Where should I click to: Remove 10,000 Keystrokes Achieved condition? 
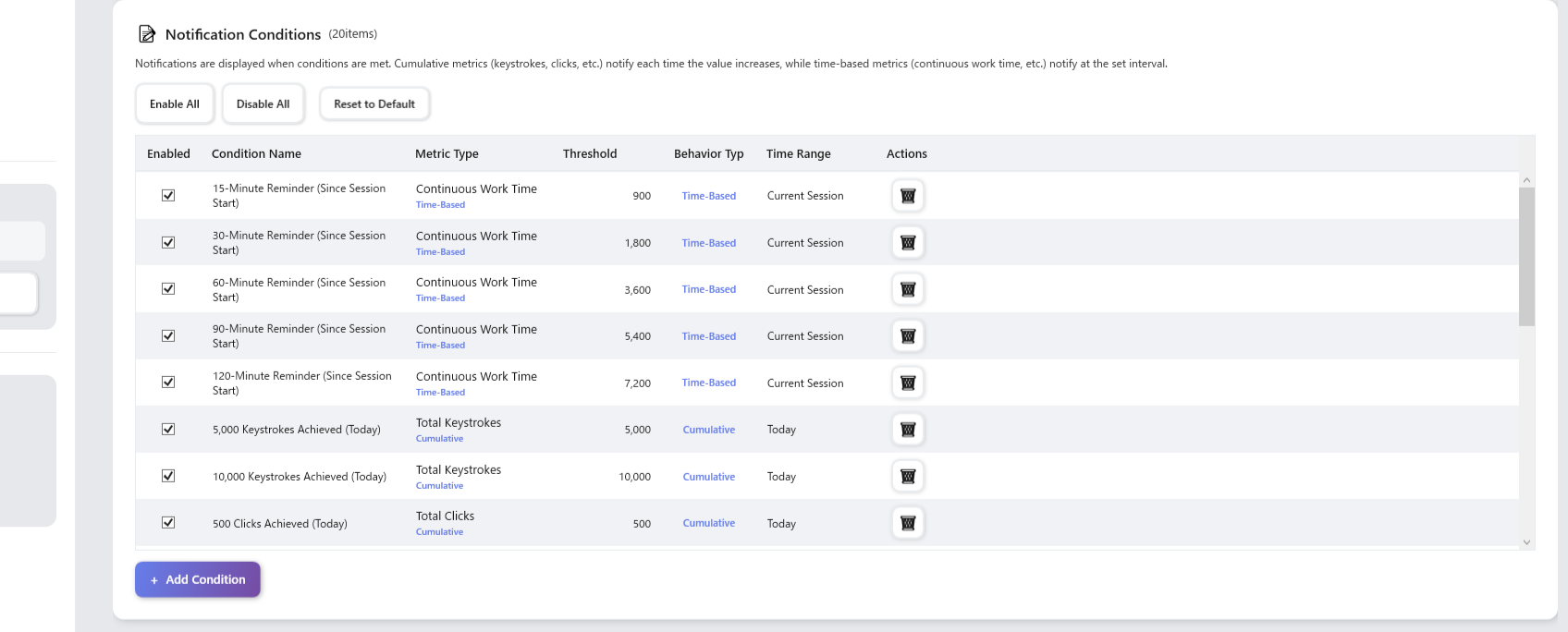tap(908, 477)
